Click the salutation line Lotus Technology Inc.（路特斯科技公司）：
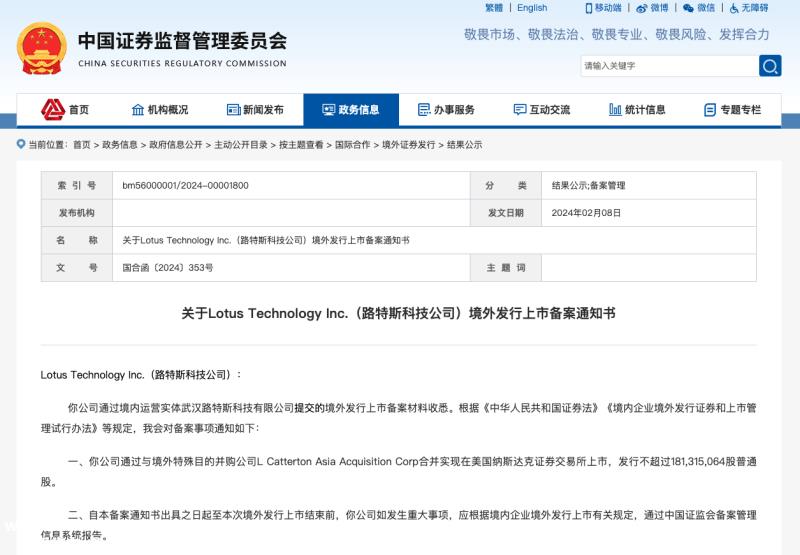The height and width of the screenshot is (555, 800). coord(141,375)
